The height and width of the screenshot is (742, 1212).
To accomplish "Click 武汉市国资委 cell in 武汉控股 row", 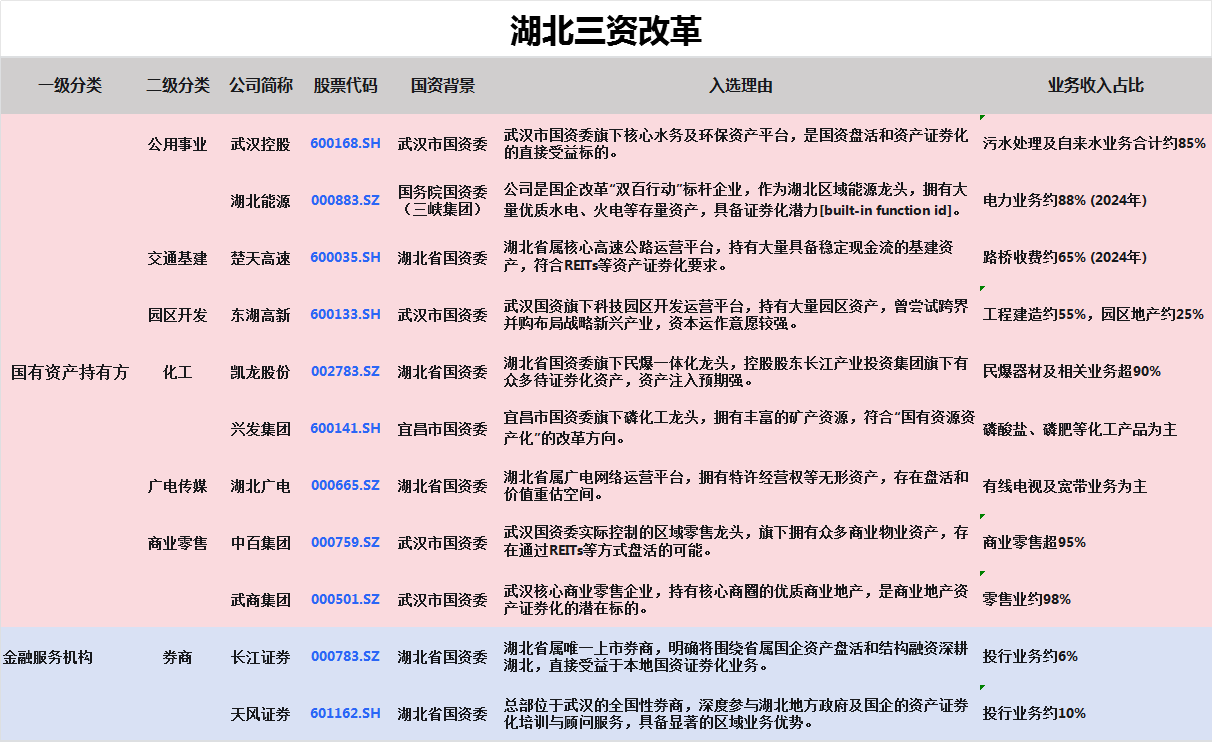I will click(x=443, y=144).
